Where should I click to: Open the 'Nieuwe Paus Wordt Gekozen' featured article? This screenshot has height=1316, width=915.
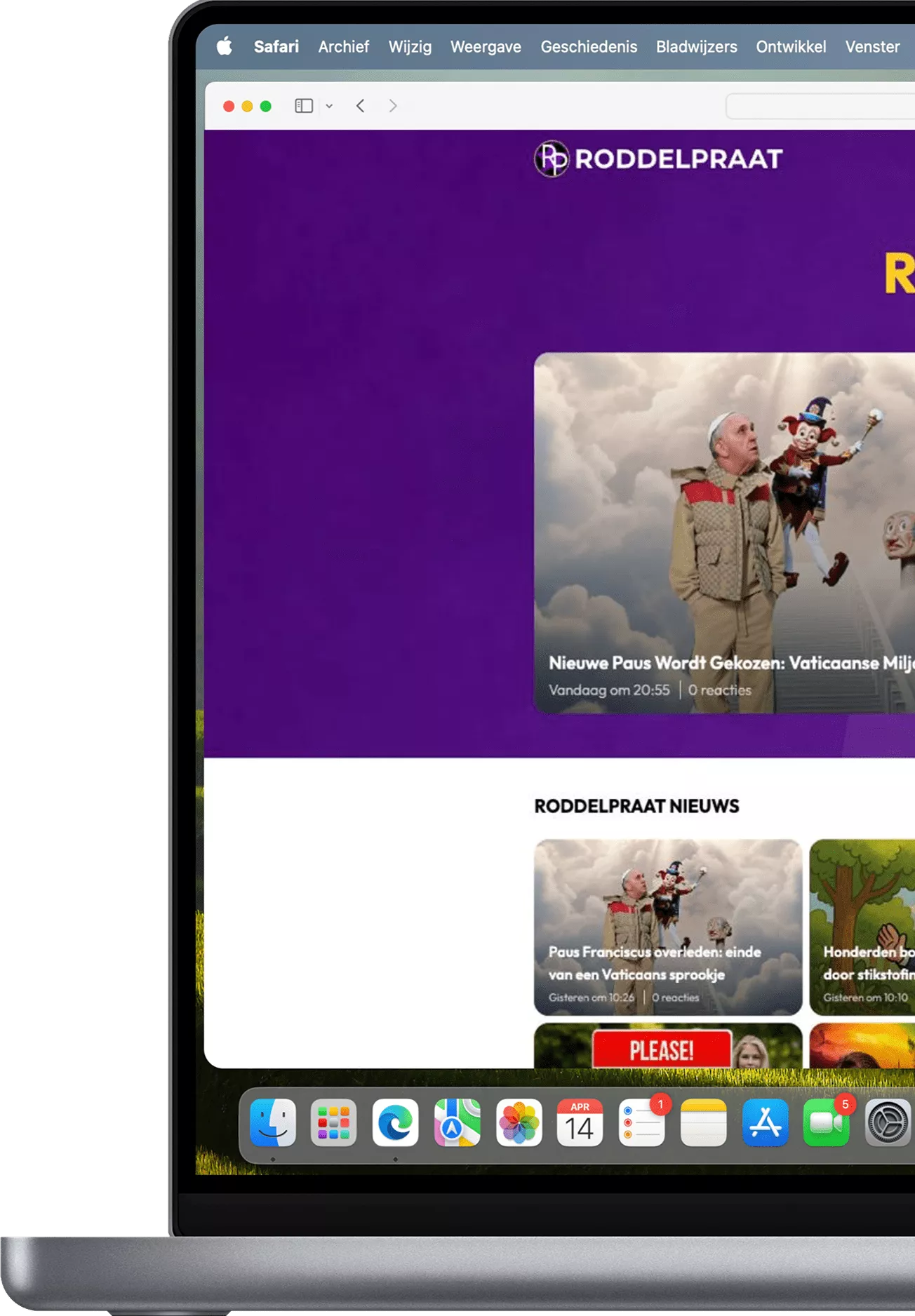724,533
